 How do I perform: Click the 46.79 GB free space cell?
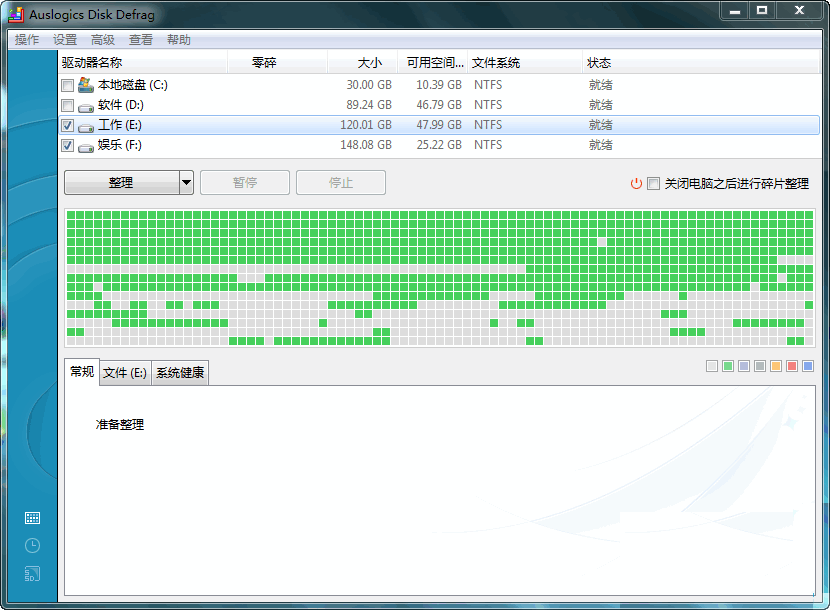tap(439, 105)
